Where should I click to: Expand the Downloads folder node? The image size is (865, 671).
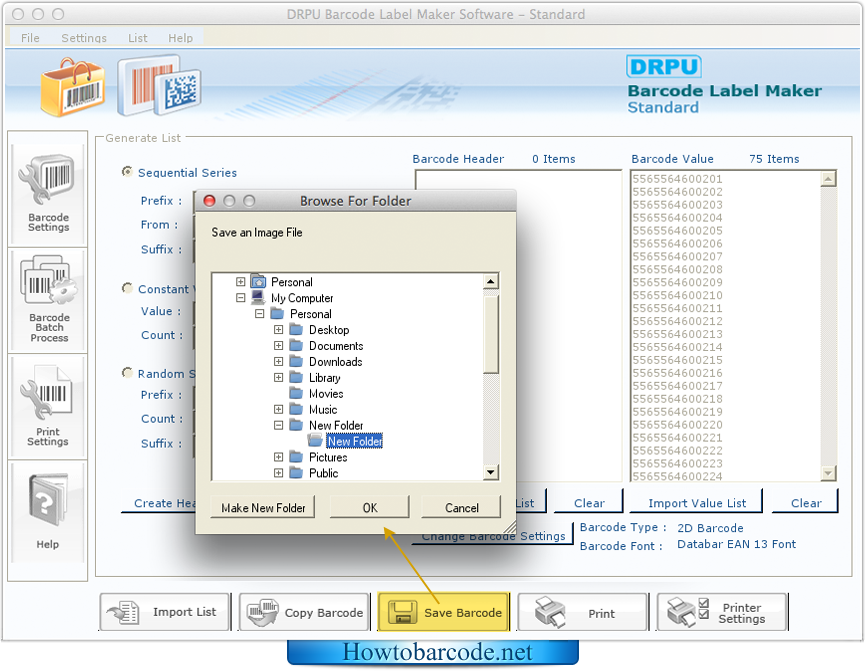click(x=279, y=361)
